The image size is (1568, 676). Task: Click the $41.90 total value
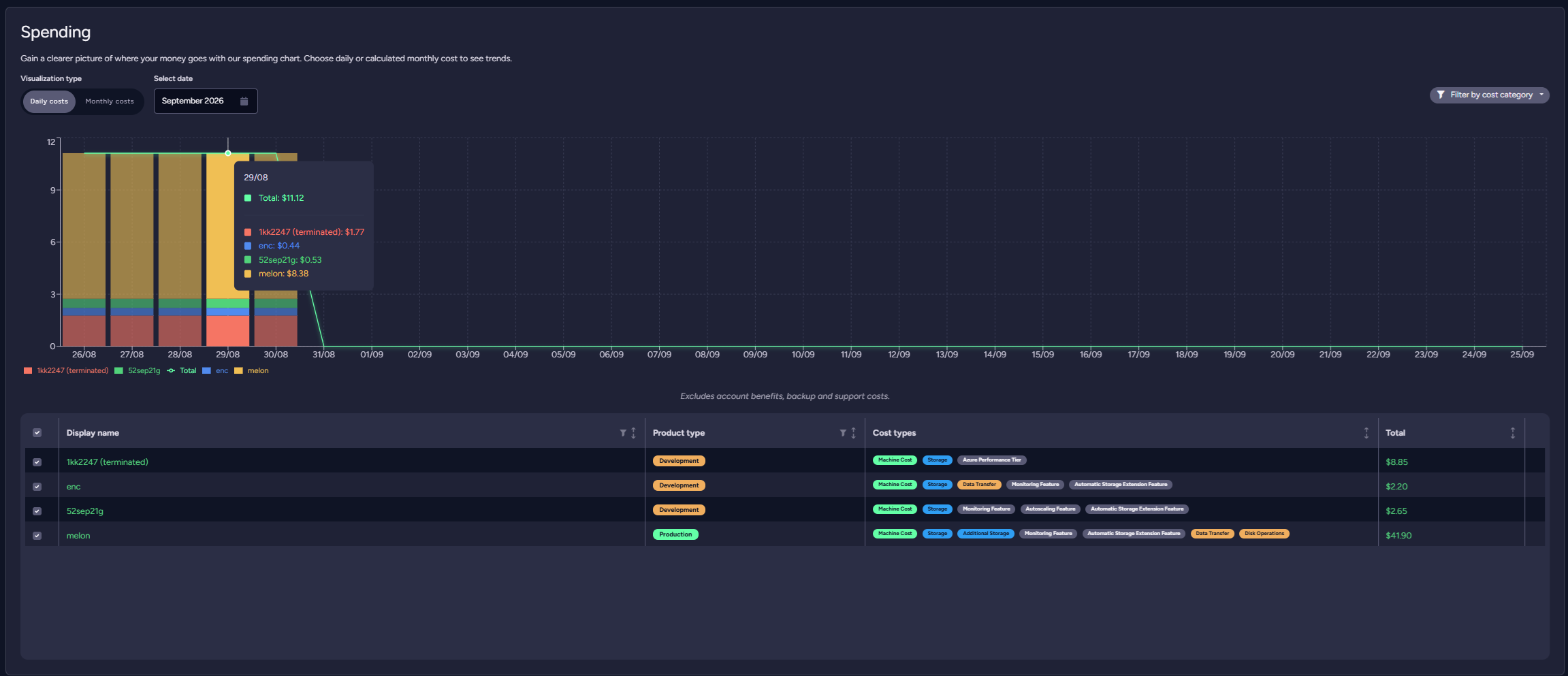coord(1398,536)
